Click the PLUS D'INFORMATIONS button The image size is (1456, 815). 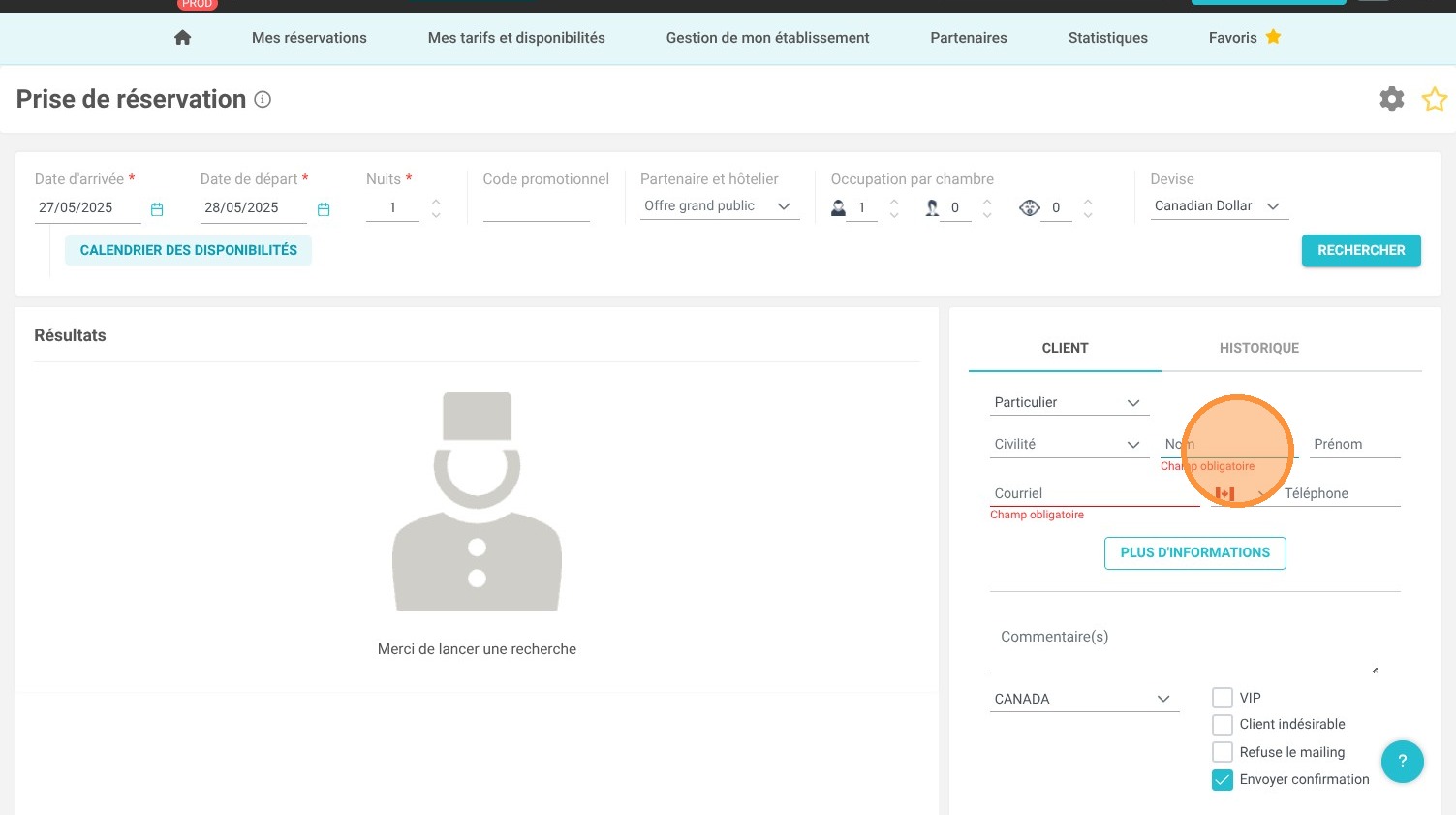pos(1195,553)
